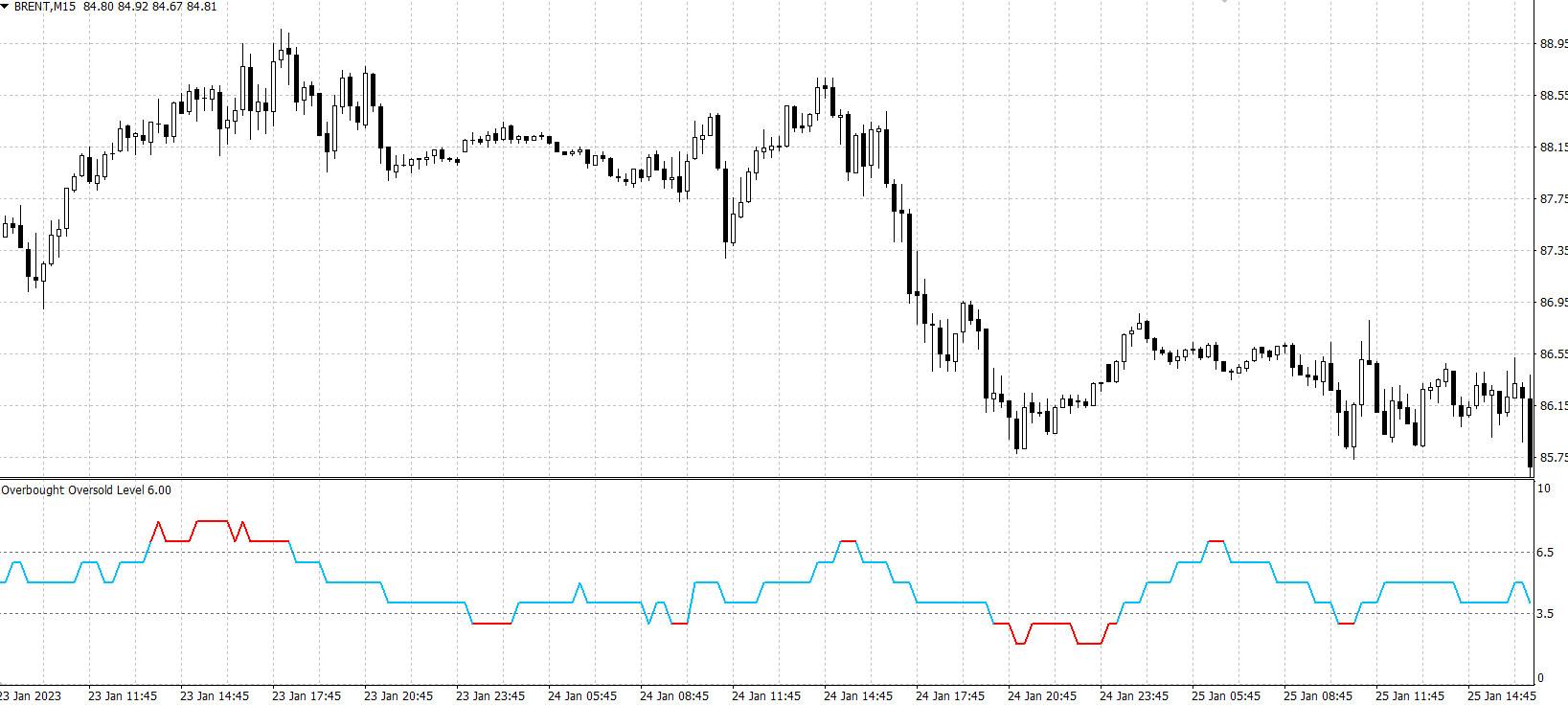The height and width of the screenshot is (705, 1568).
Task: Select the 87.35 price axis label
Action: (x=1551, y=251)
